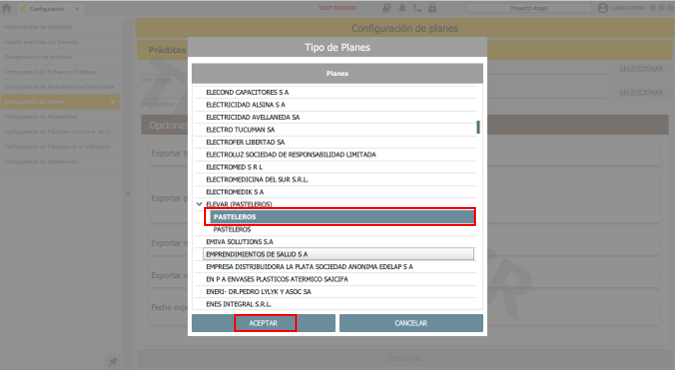Collapse the ELEVAR (PASTELEROS) chevron
Image resolution: width=675 pixels, height=370 pixels.
(199, 204)
